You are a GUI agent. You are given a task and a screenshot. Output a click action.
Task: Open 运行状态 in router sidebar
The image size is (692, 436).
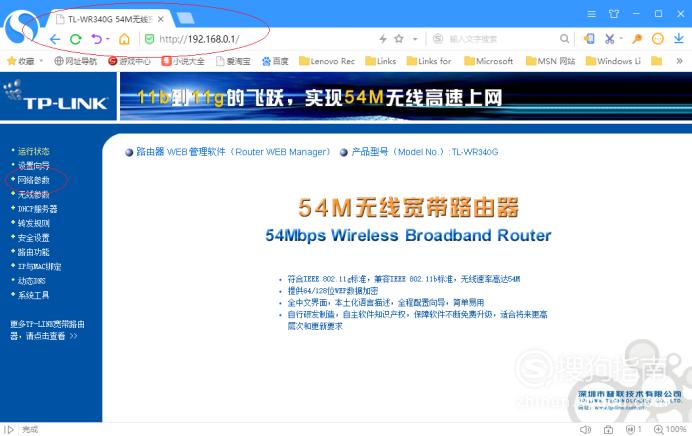tap(34, 151)
